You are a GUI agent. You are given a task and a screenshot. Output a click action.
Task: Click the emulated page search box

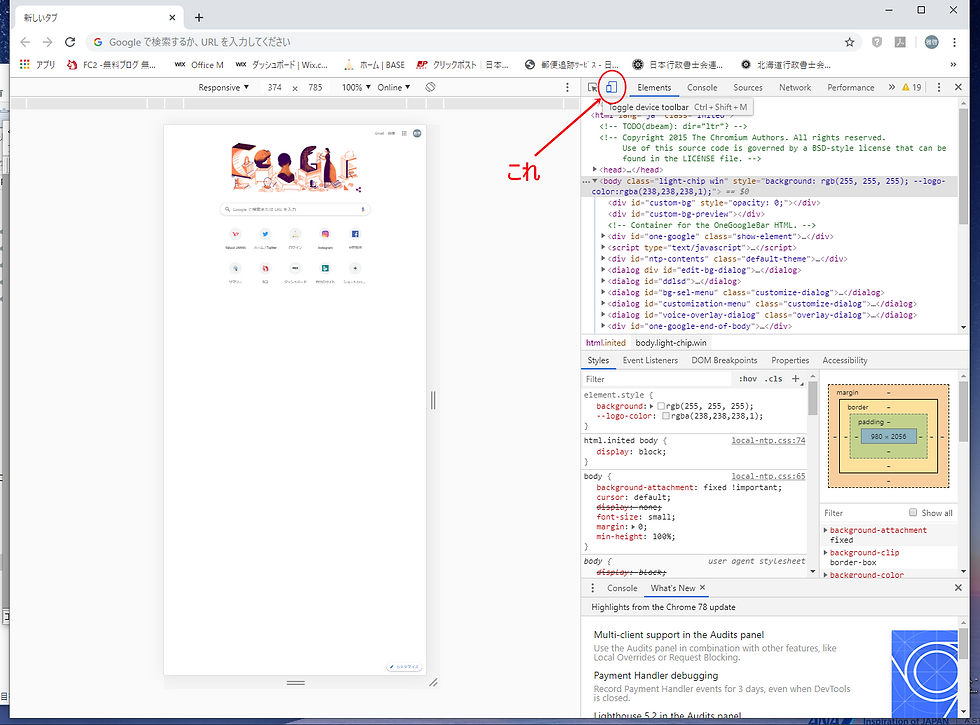(x=295, y=209)
